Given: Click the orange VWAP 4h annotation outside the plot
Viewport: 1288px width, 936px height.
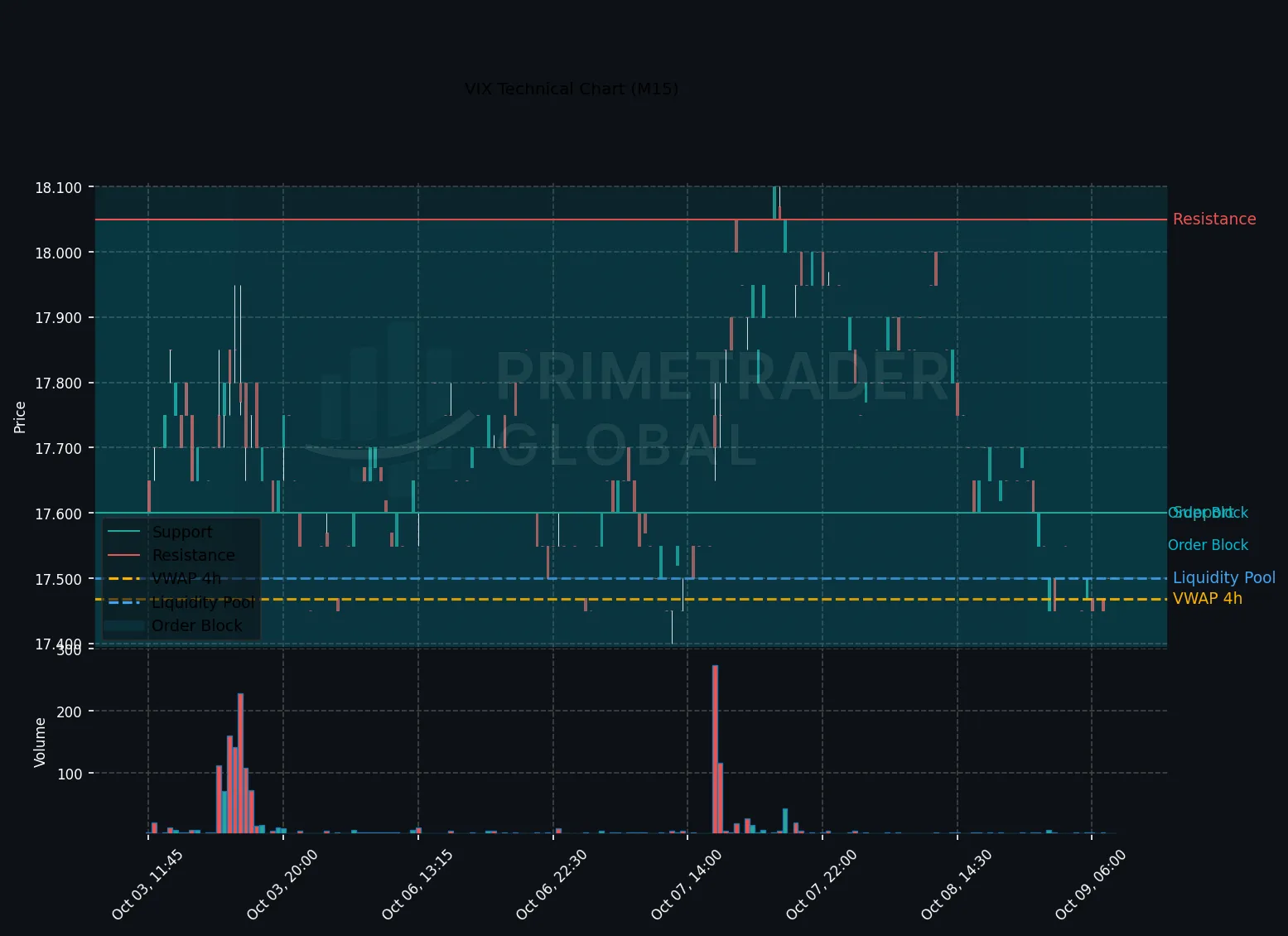Looking at the screenshot, I should point(1208,598).
